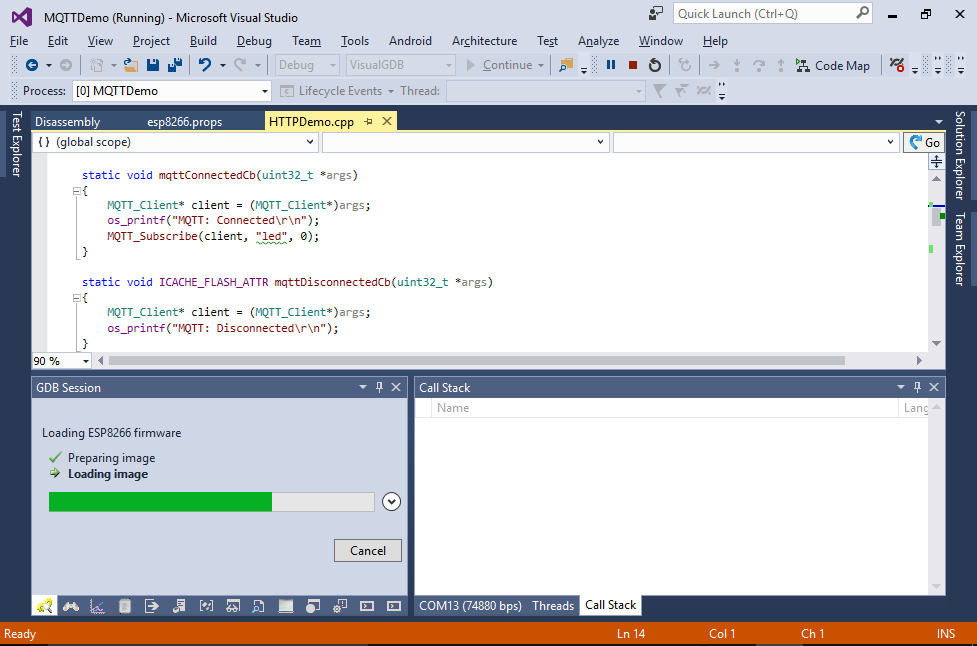Click the Step Out icon
Image resolution: width=977 pixels, height=646 pixels.
point(781,65)
